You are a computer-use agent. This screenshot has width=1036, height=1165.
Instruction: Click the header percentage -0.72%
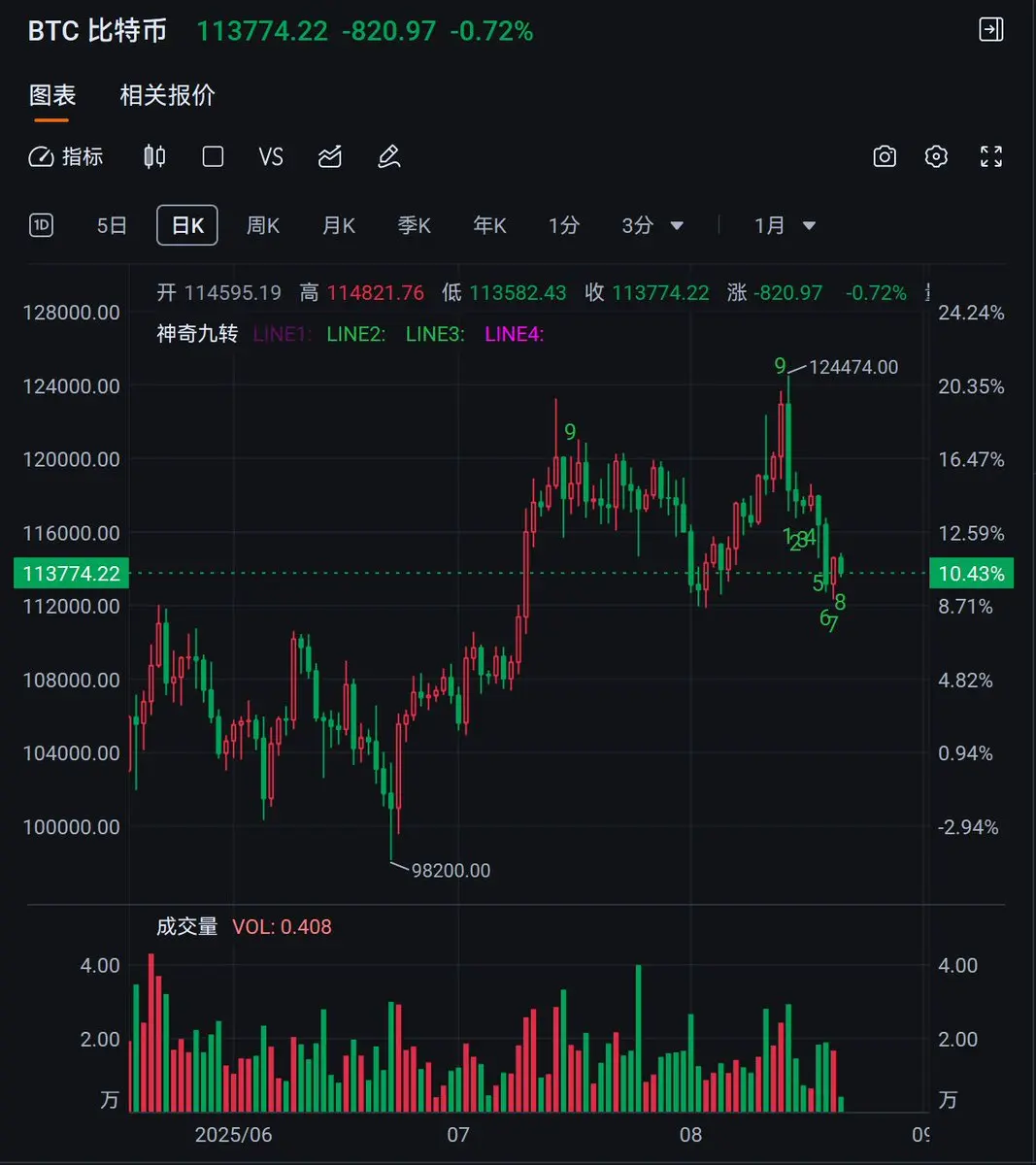click(491, 31)
